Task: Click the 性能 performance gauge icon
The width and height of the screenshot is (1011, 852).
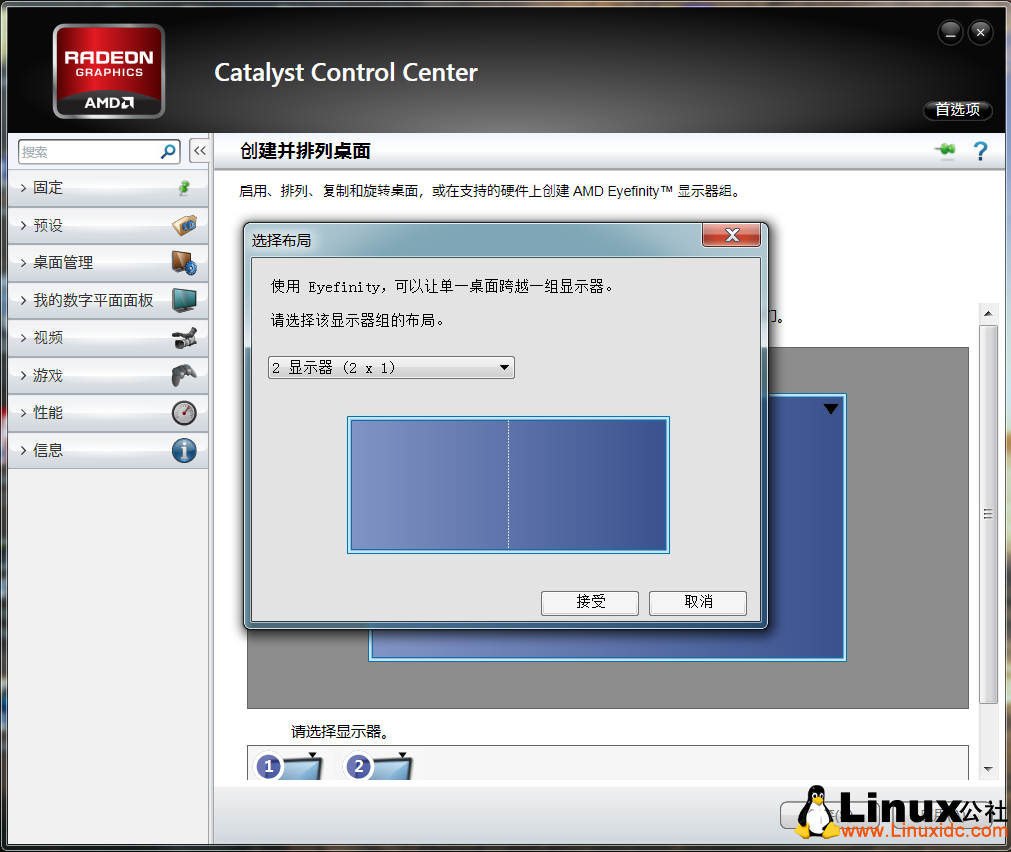Action: (x=184, y=413)
